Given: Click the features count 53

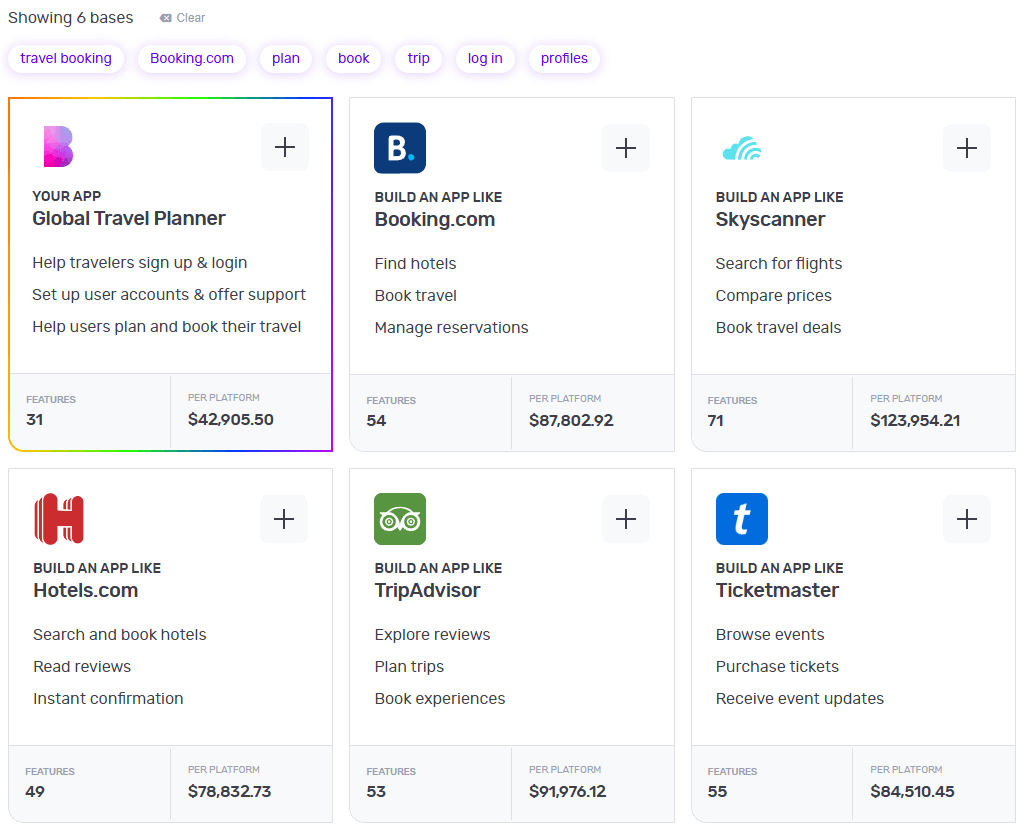Looking at the screenshot, I should [376, 792].
